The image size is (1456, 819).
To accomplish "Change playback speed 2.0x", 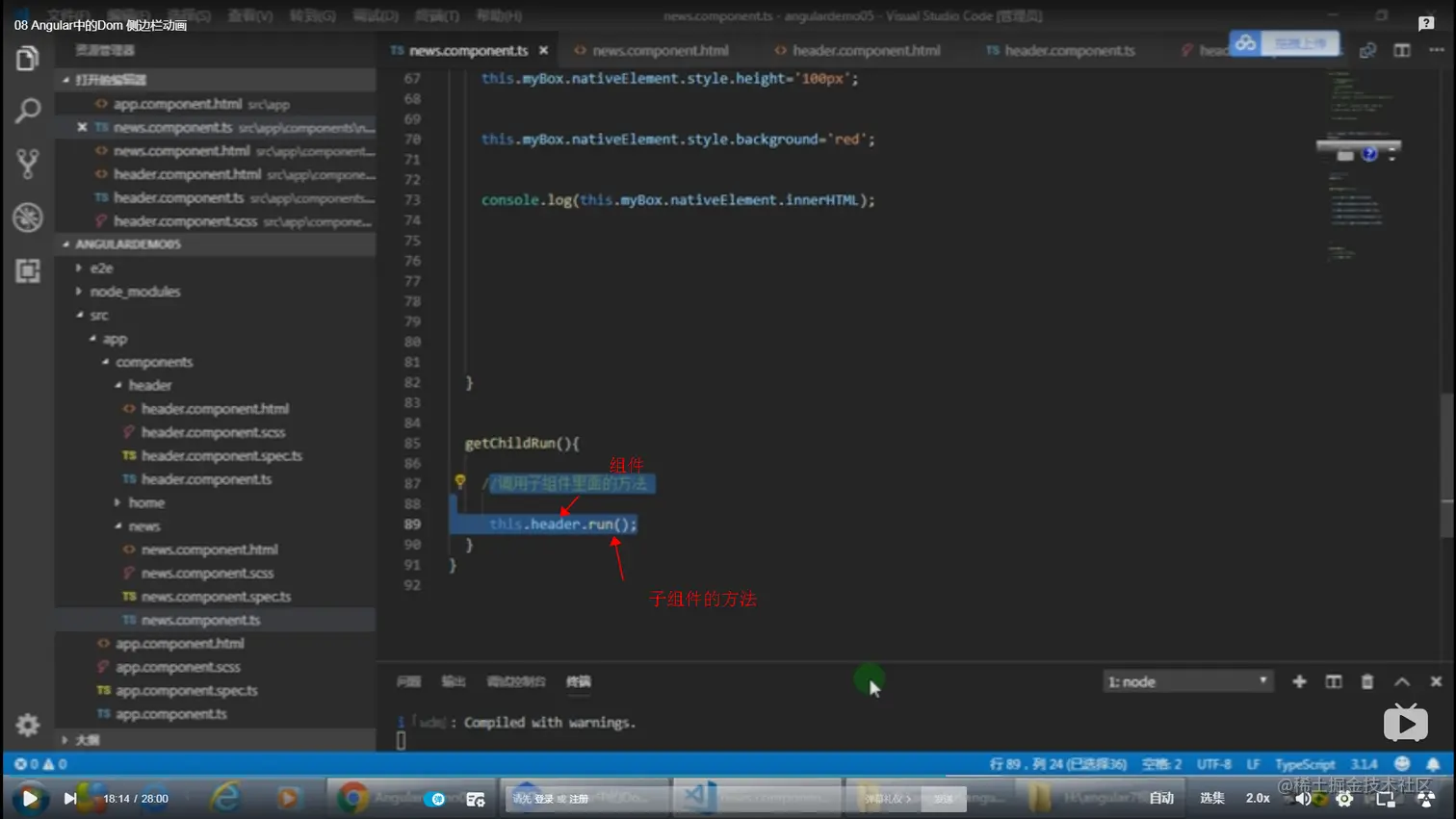I will coord(1258,798).
